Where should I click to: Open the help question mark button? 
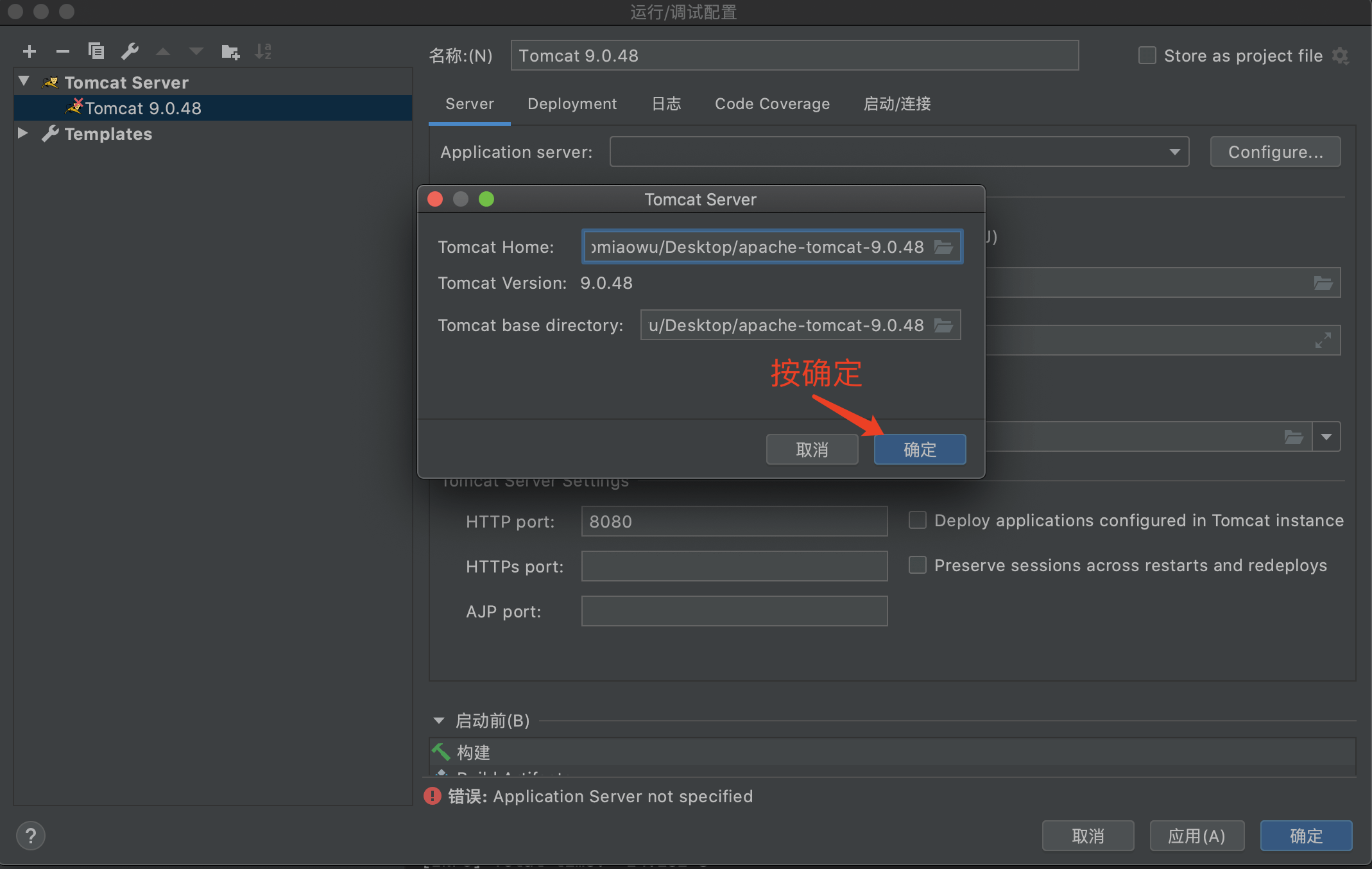(x=30, y=836)
